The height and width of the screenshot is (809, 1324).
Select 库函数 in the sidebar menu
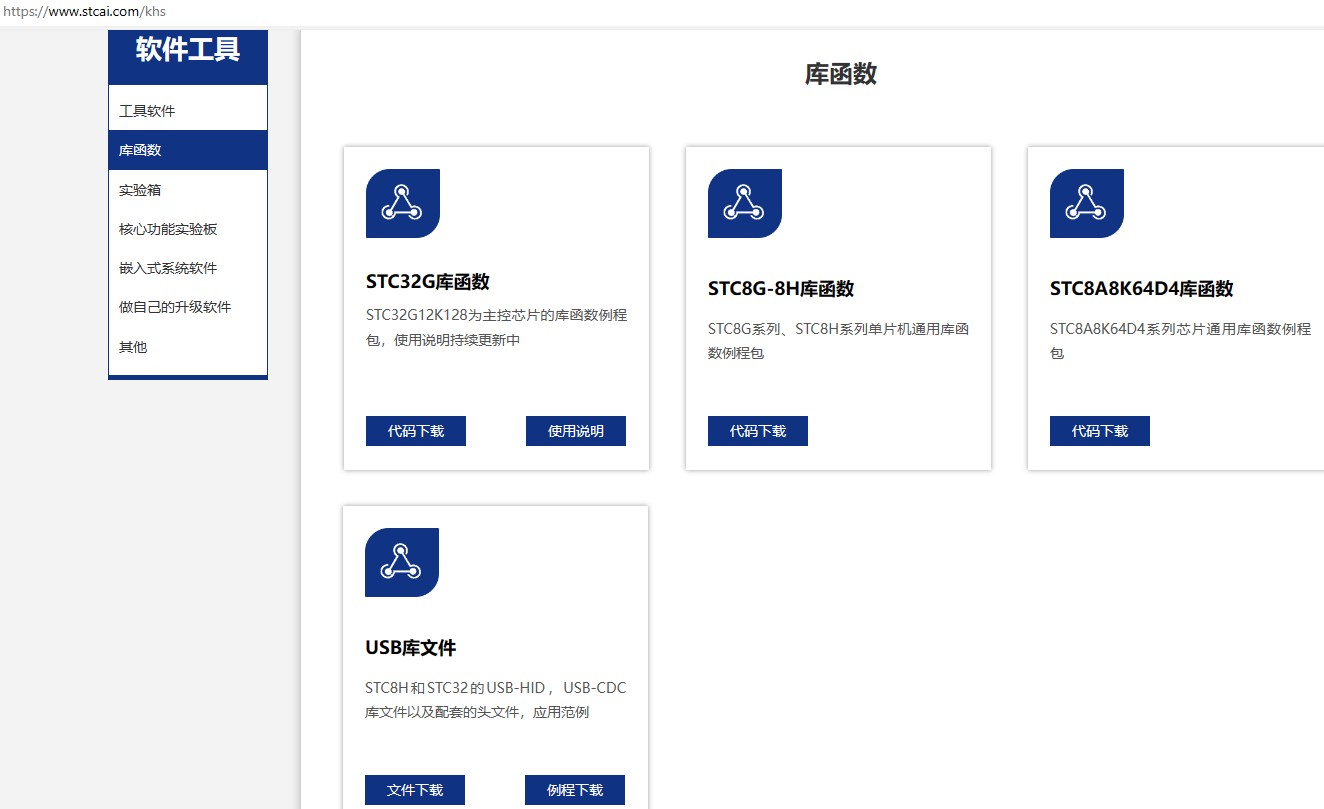coord(188,150)
